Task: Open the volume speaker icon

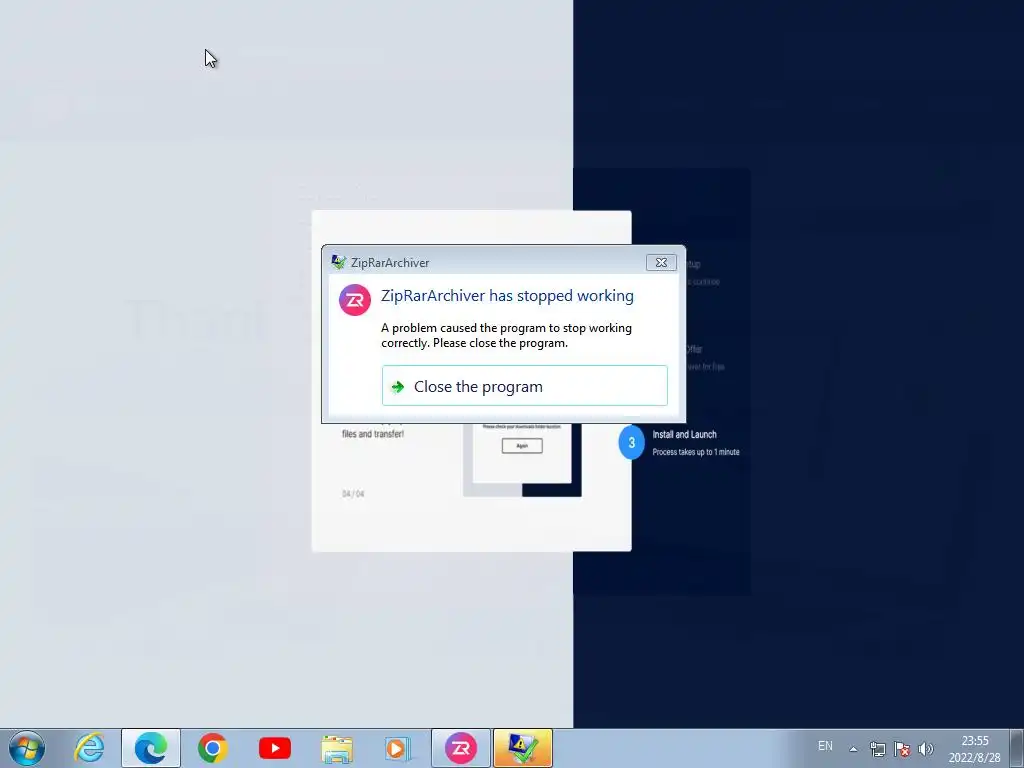Action: click(x=925, y=749)
